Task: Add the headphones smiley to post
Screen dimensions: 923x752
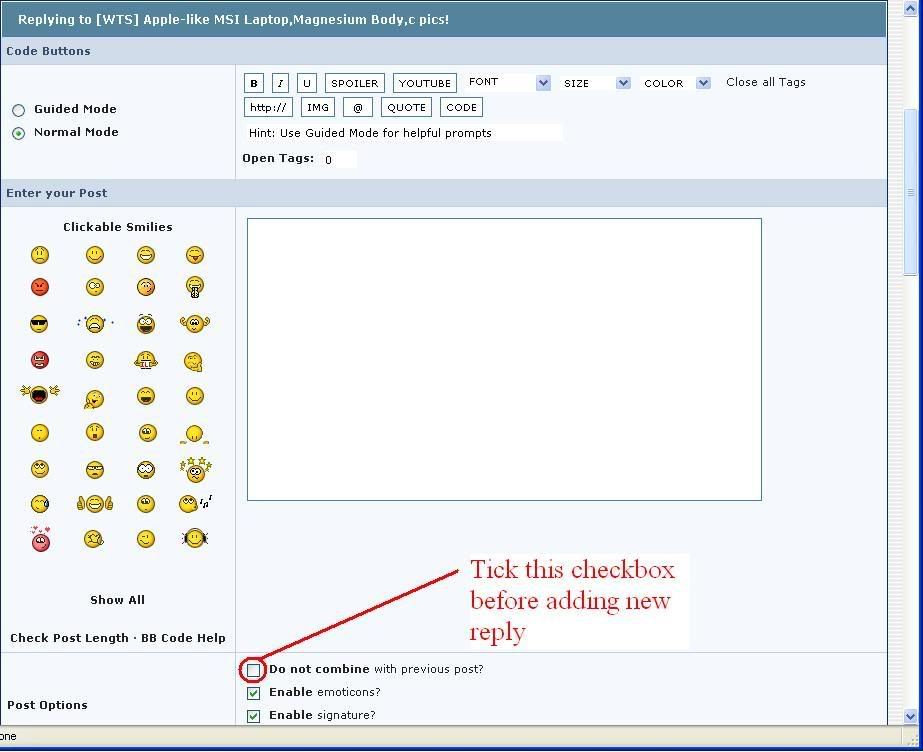Action: point(195,539)
